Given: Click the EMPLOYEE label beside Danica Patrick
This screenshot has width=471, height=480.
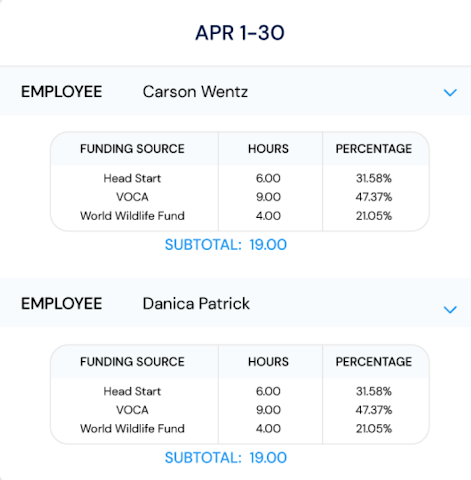Looking at the screenshot, I should click(x=62, y=304).
